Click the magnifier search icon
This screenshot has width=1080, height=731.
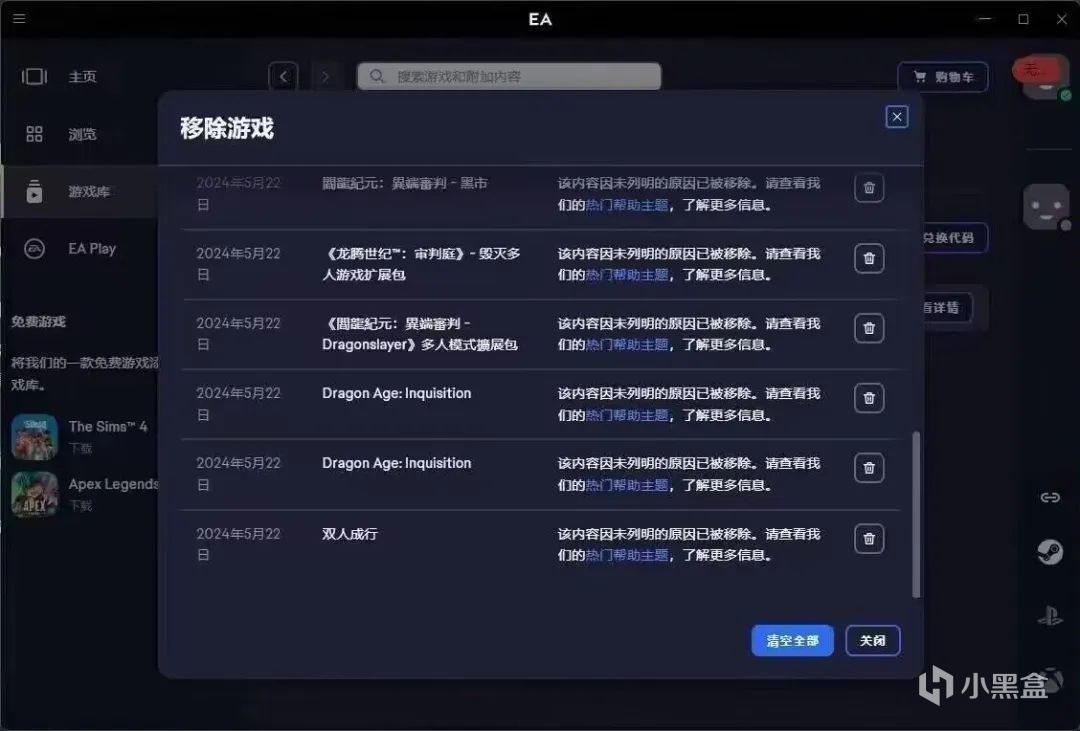coord(377,76)
